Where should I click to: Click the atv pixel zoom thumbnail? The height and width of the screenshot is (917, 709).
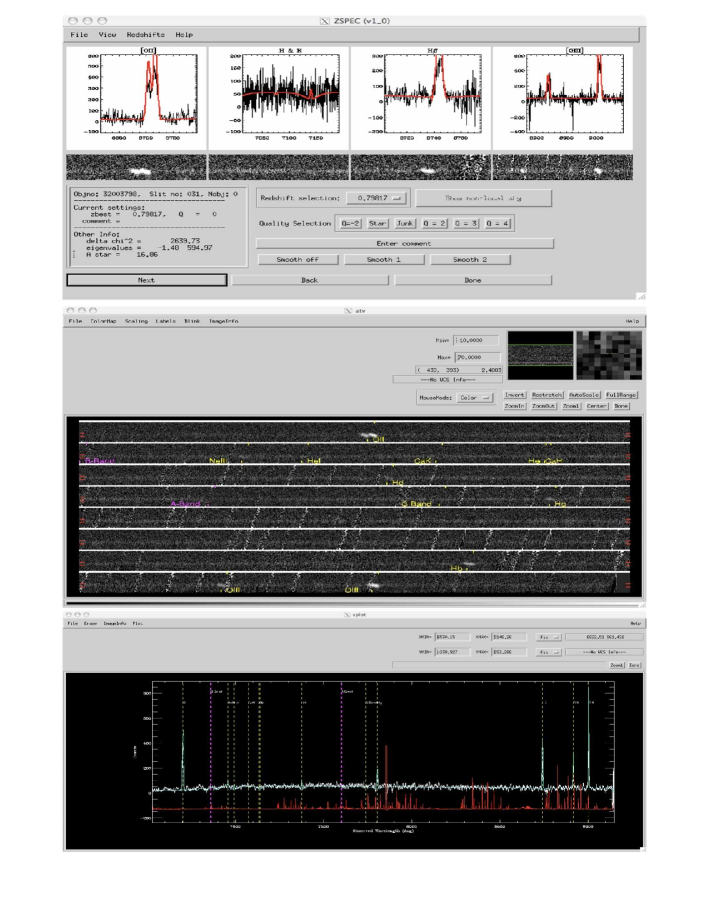(609, 356)
